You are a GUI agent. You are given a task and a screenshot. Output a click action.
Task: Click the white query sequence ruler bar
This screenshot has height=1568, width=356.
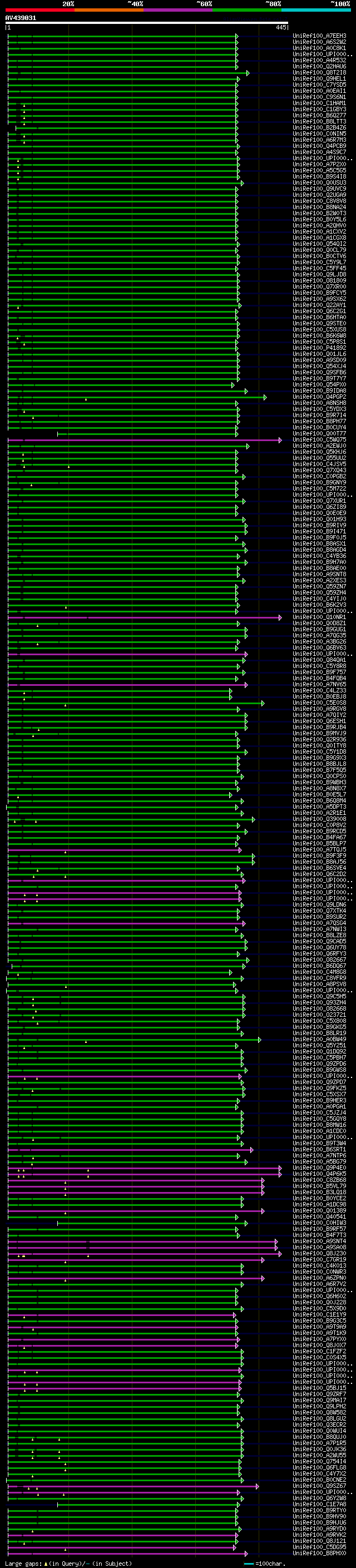tap(147, 23)
